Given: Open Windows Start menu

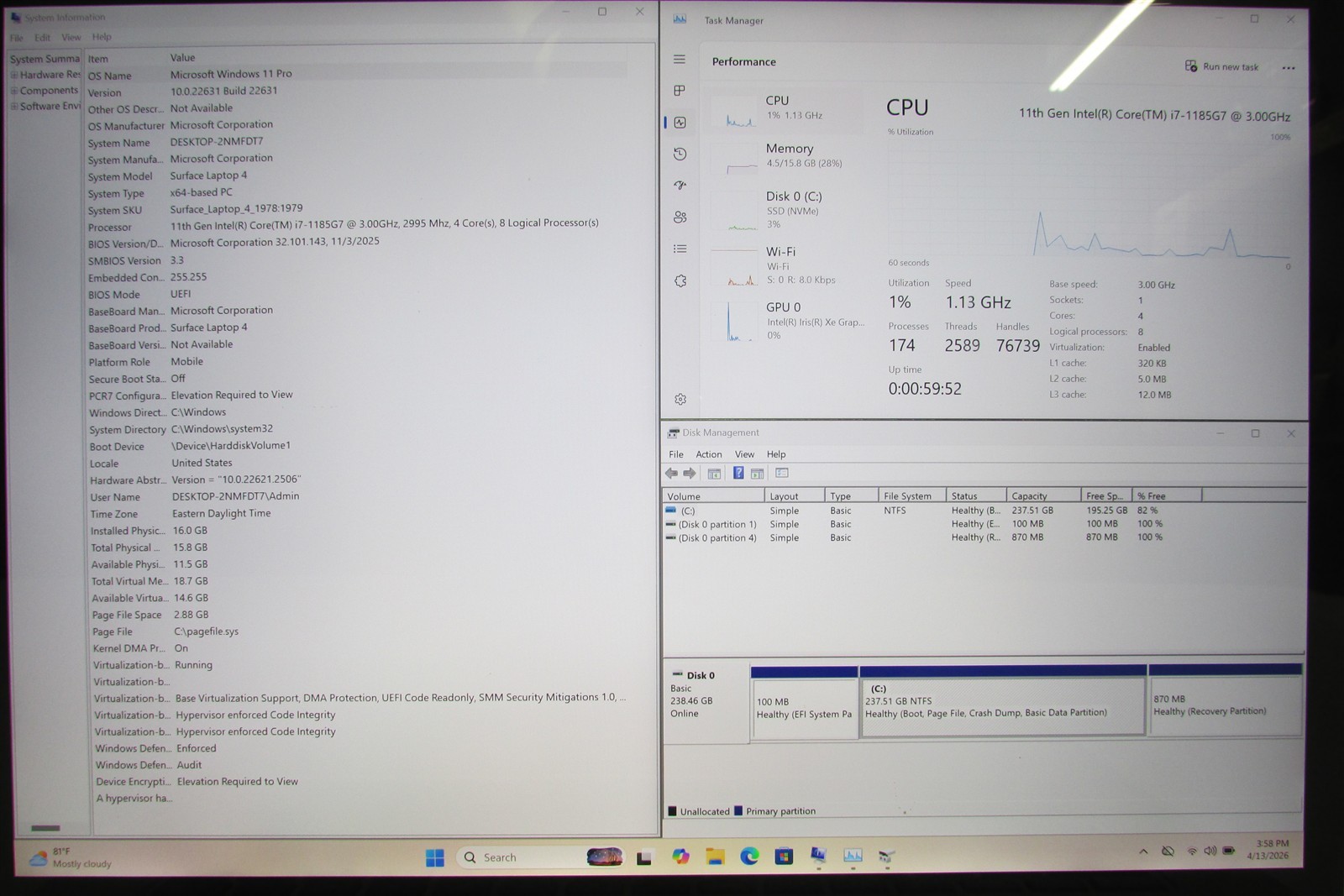Looking at the screenshot, I should 434,857.
